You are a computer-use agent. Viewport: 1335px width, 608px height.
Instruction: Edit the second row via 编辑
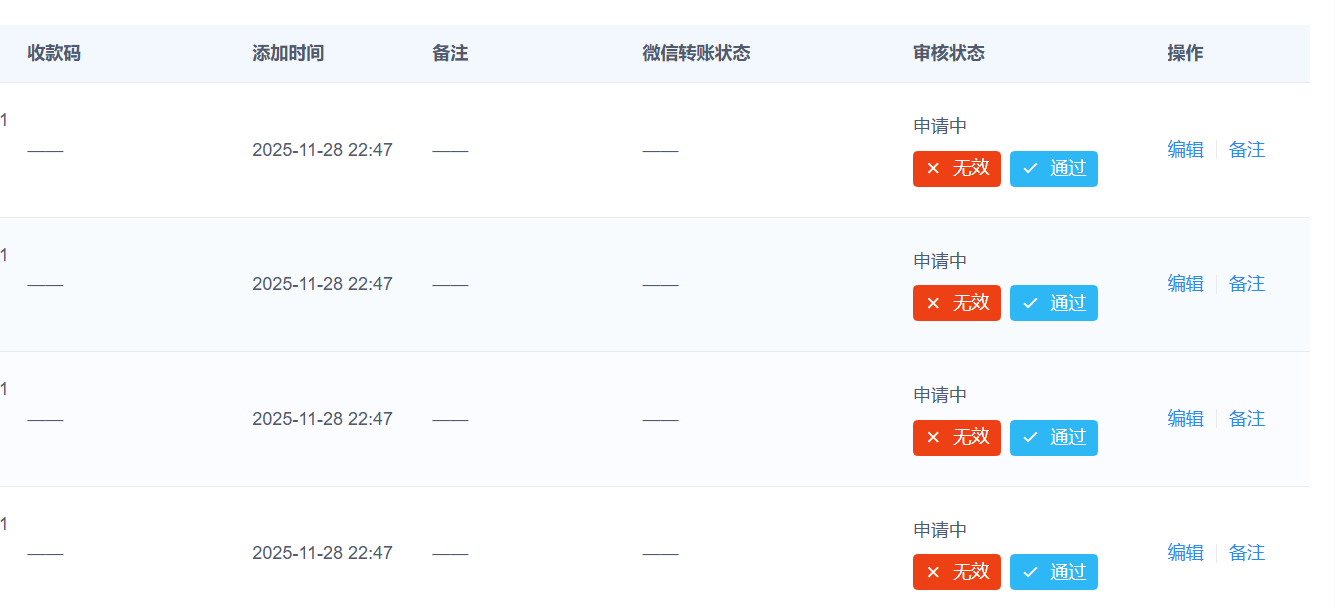(1185, 284)
